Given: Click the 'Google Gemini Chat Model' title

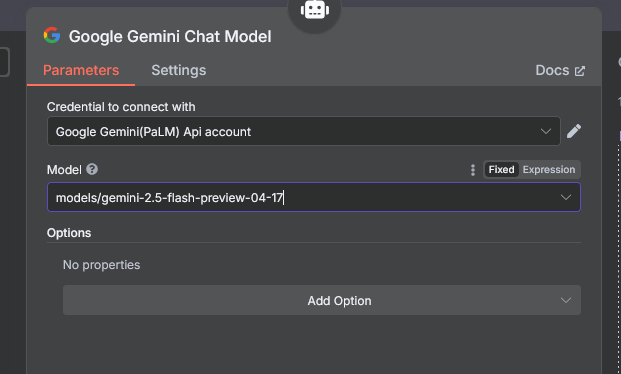Looking at the screenshot, I should [x=170, y=36].
